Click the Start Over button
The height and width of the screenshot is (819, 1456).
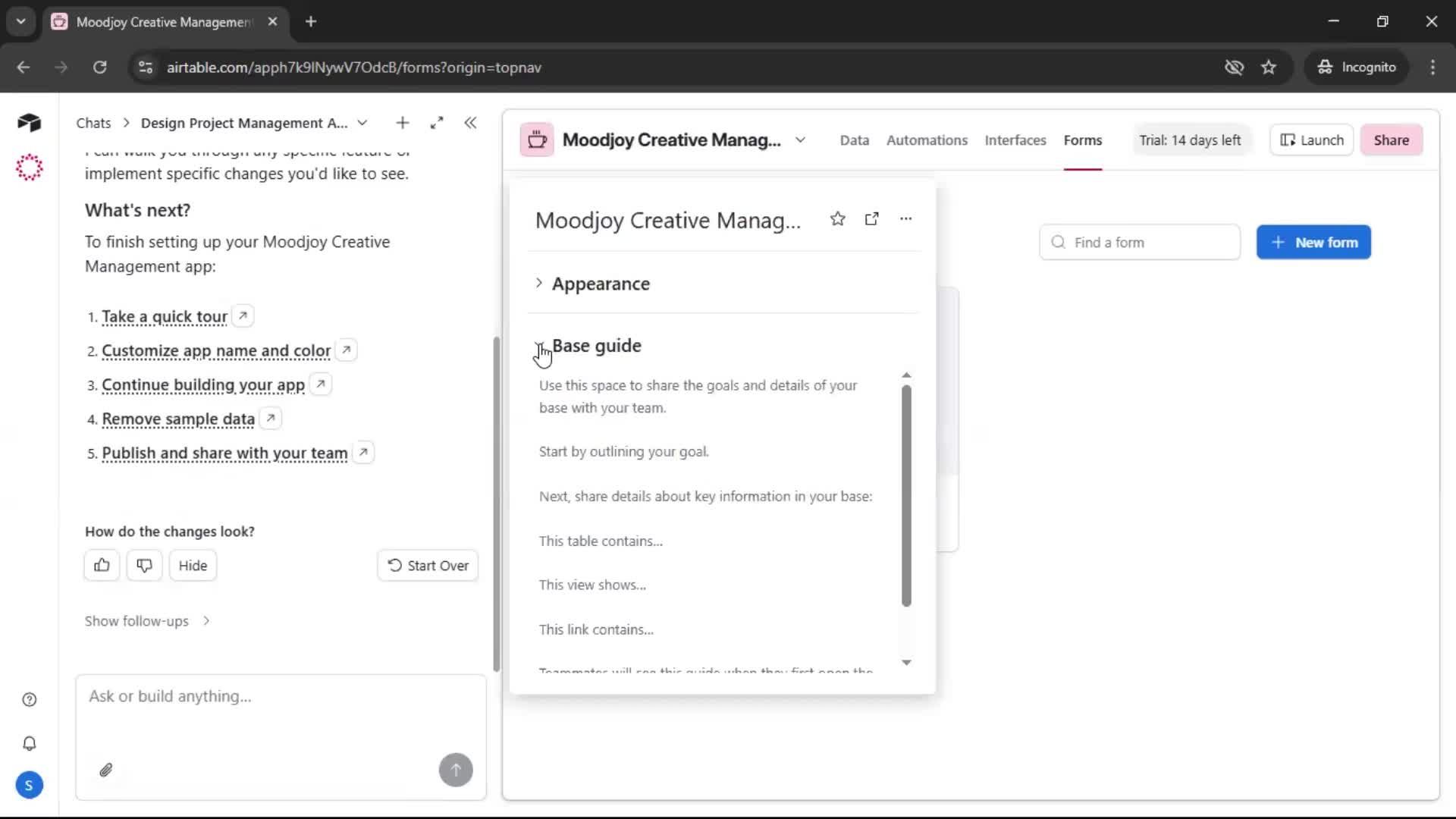point(428,566)
